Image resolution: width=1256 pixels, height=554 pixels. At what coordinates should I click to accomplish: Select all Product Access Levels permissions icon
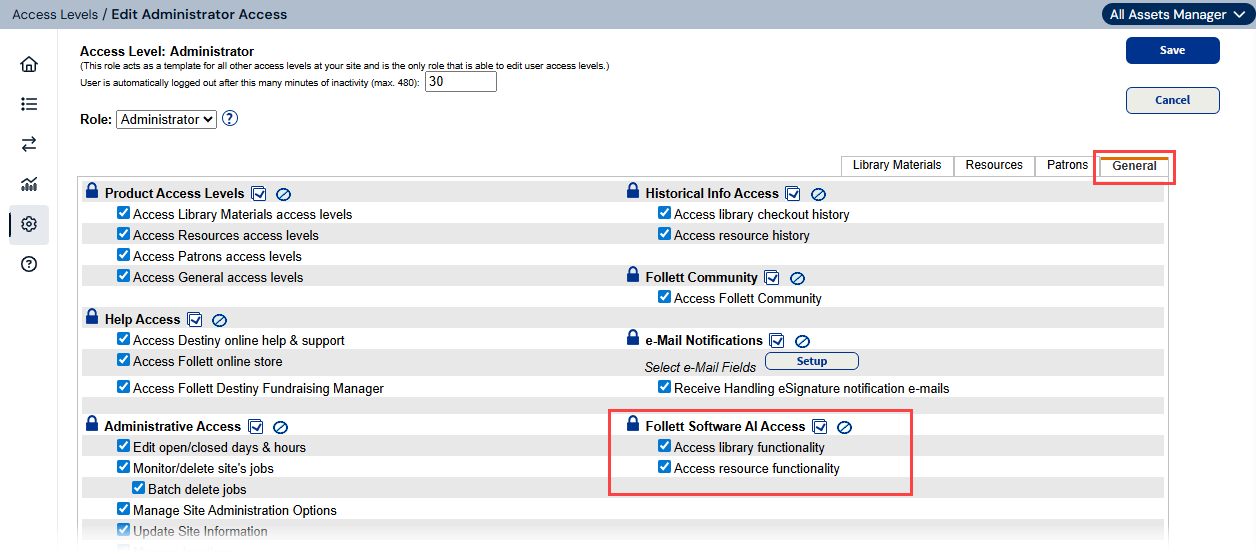[x=259, y=193]
